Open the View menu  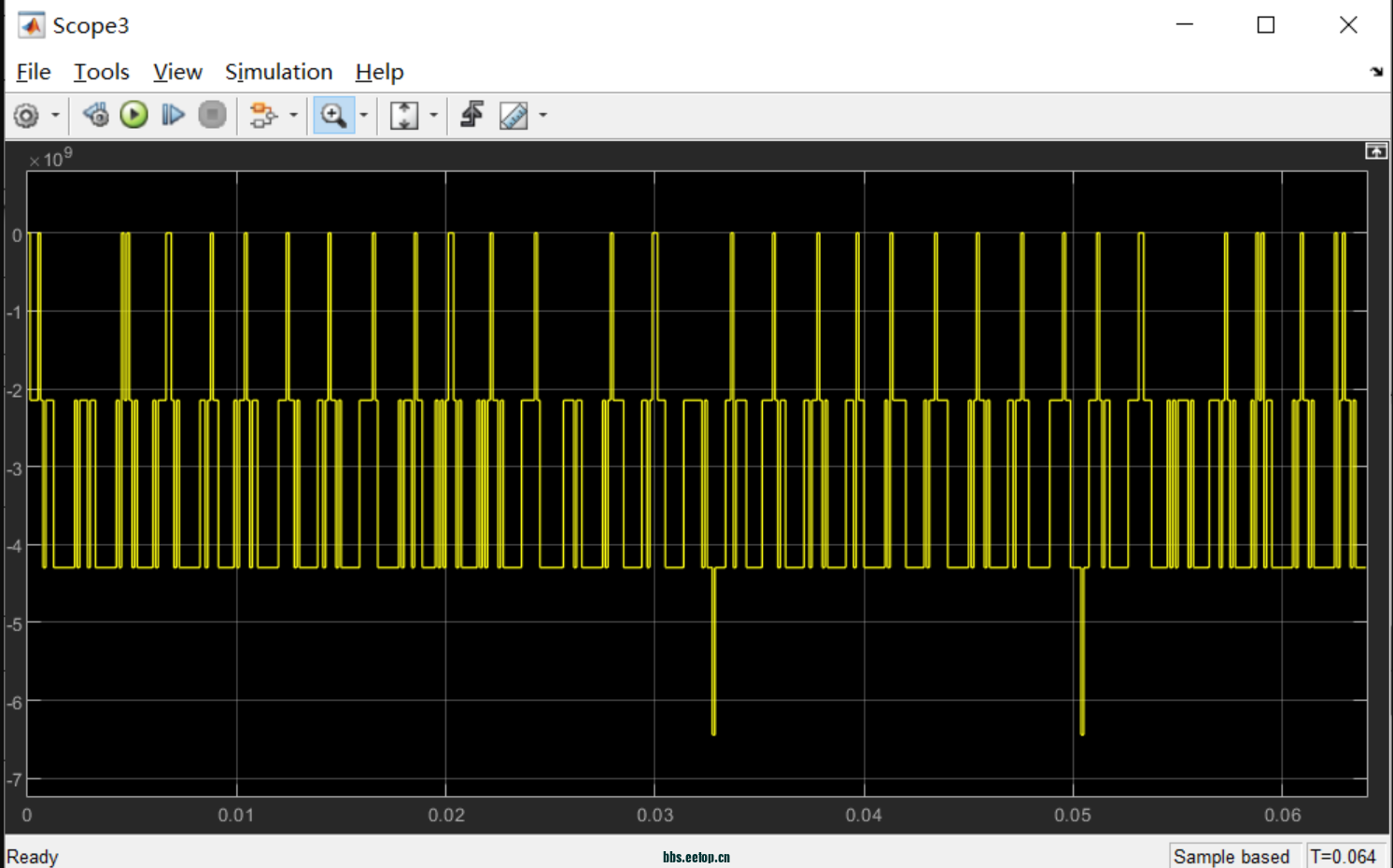[177, 72]
